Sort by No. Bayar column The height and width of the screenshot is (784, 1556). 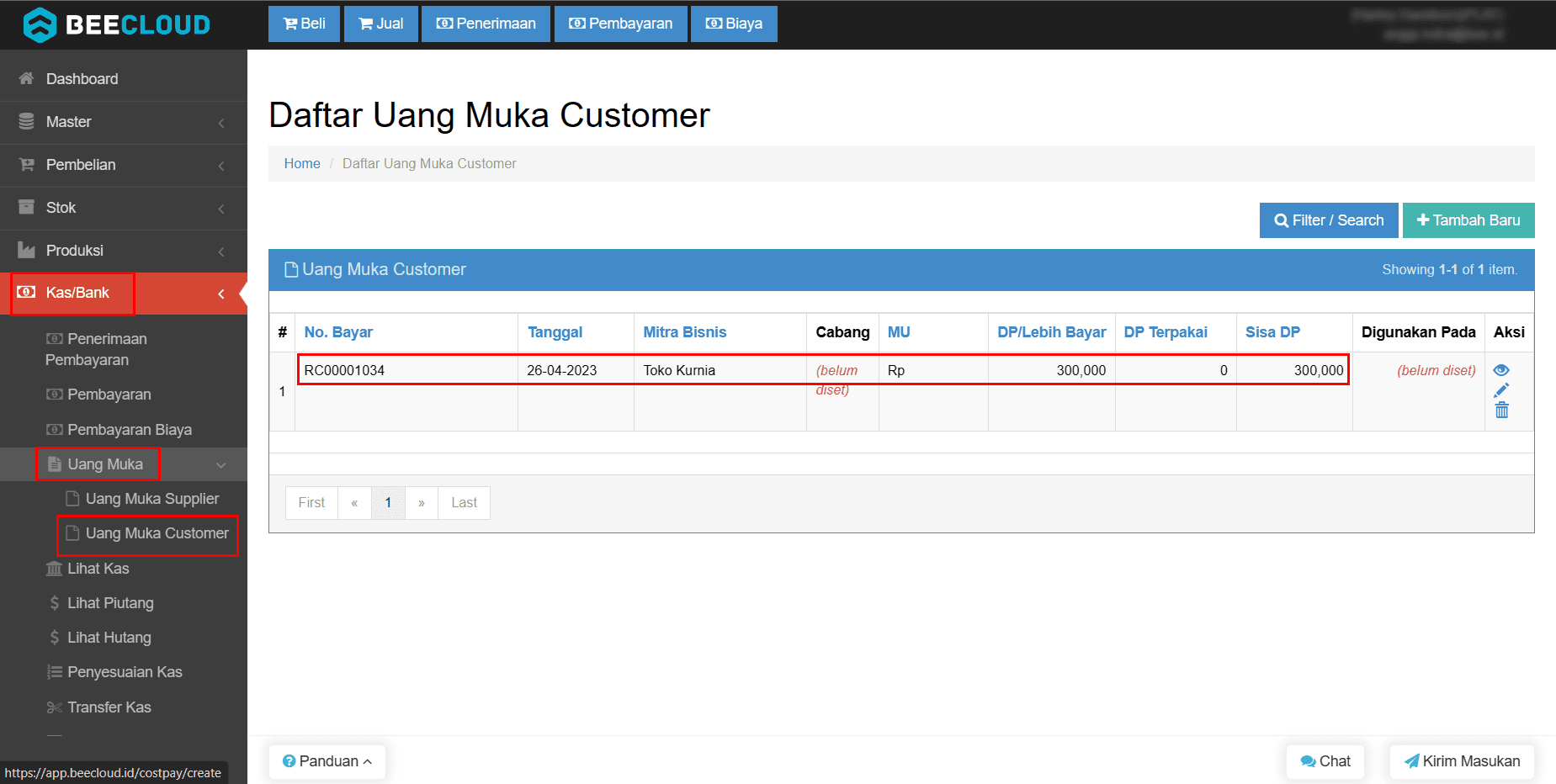click(338, 332)
